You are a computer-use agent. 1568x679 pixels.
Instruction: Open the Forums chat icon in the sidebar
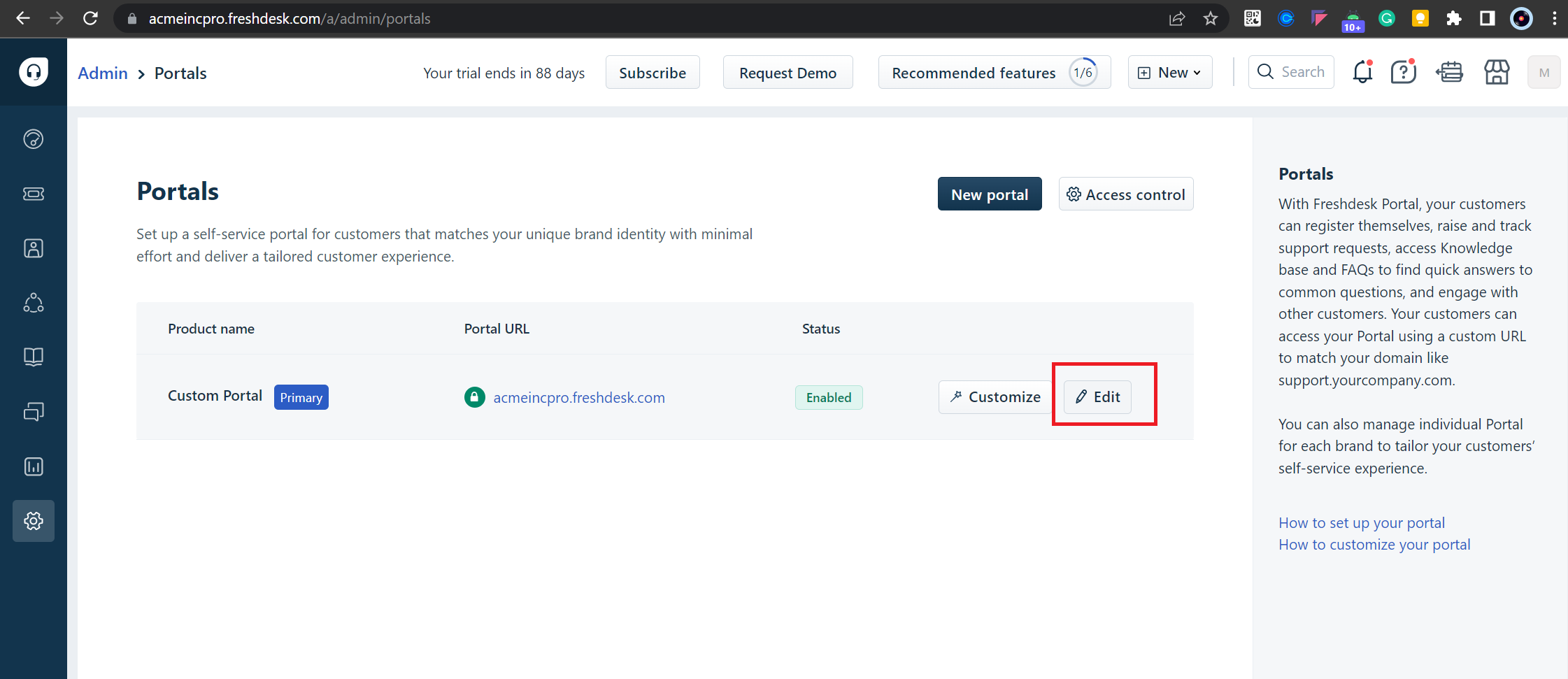(x=34, y=412)
